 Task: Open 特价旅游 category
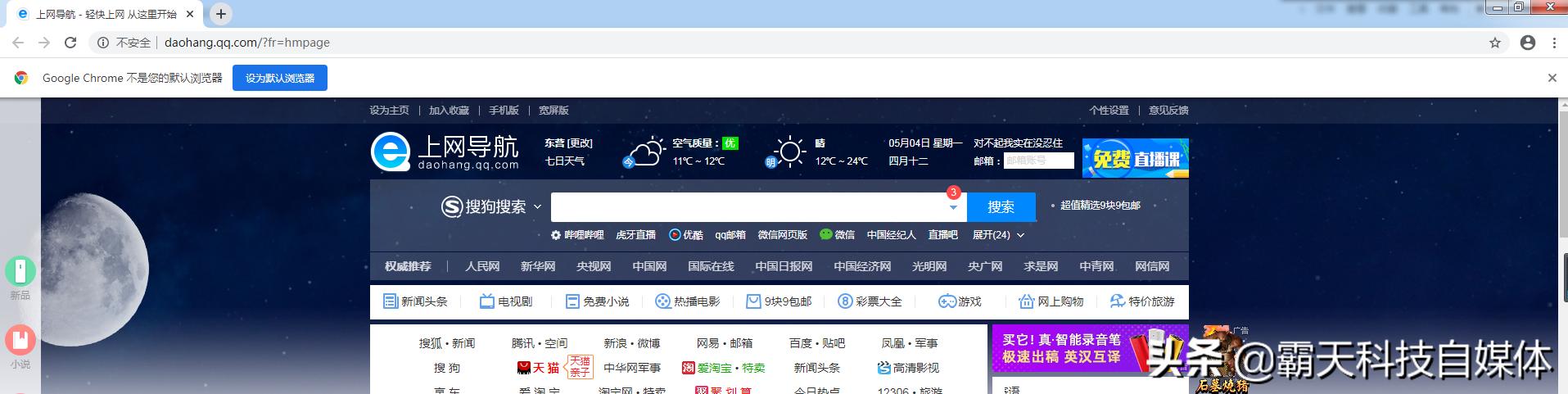pyautogui.click(x=1142, y=301)
